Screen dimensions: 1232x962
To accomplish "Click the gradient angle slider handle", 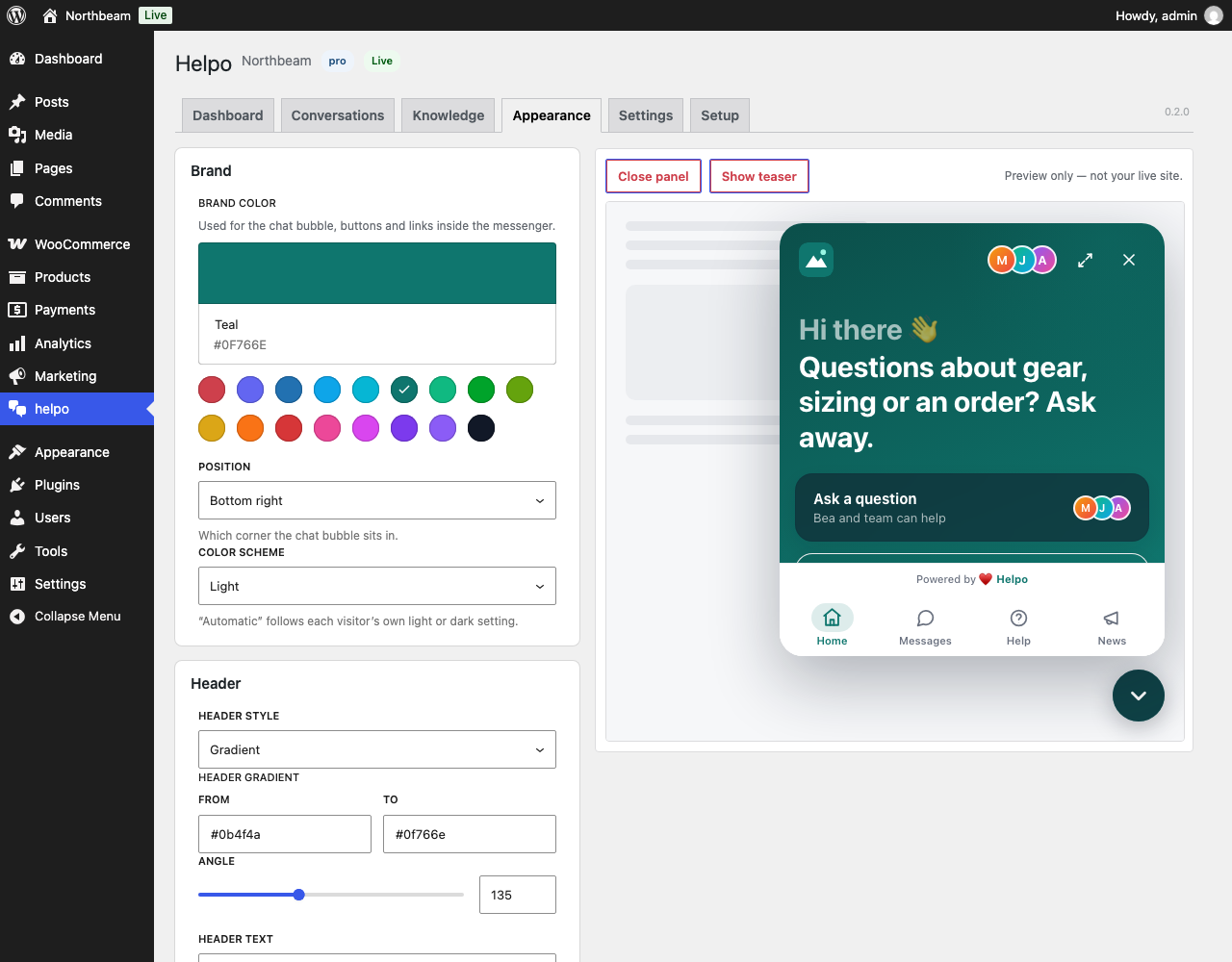I will tap(299, 895).
